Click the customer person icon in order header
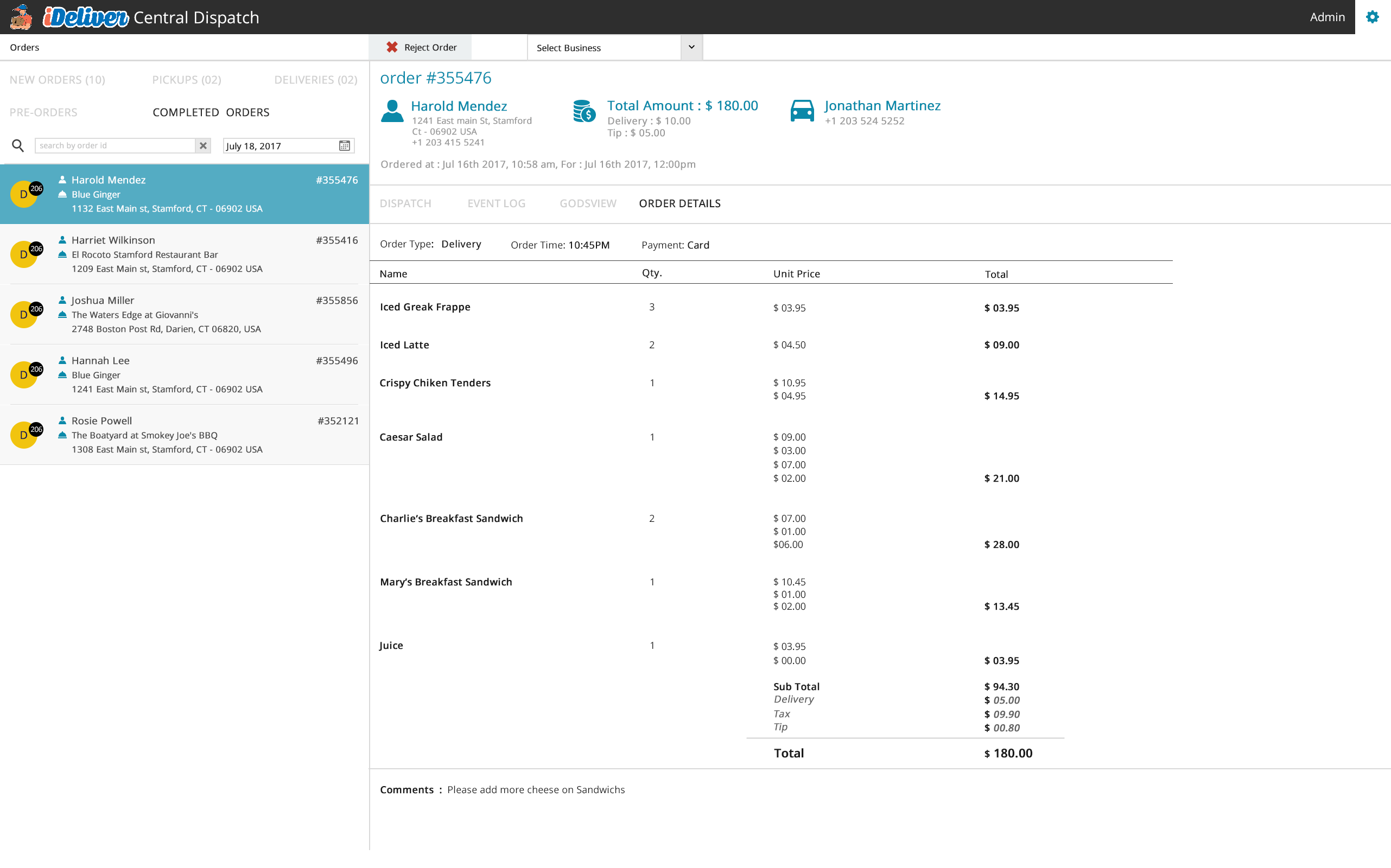This screenshot has width=1391, height=868. pyautogui.click(x=392, y=111)
